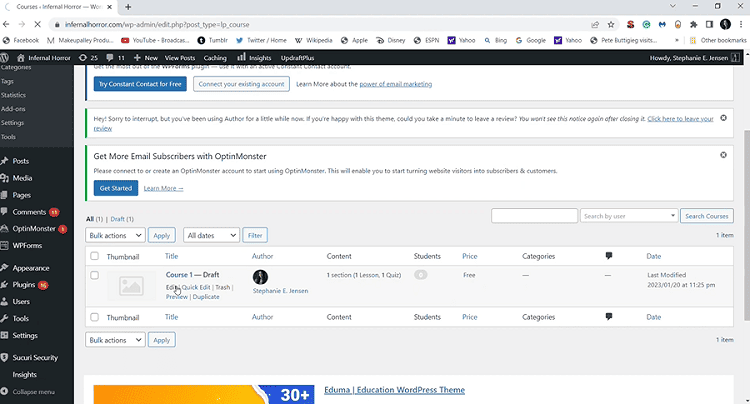Open Settings with sliders icon in sidebar

click(x=25, y=336)
